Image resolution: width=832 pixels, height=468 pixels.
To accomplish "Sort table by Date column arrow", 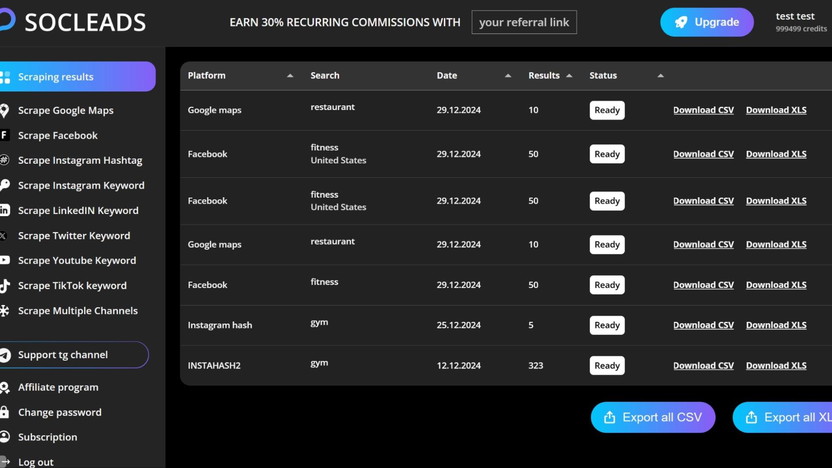I will (x=508, y=76).
